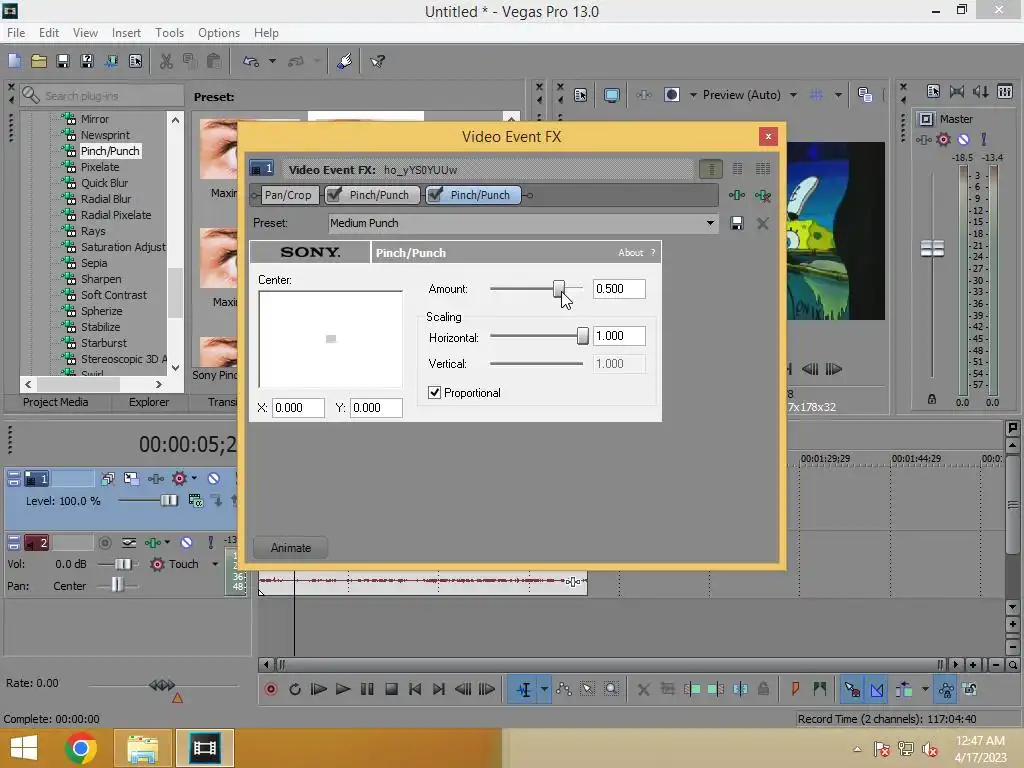Click the video track Level slider
Image resolution: width=1024 pixels, height=768 pixels.
point(168,501)
